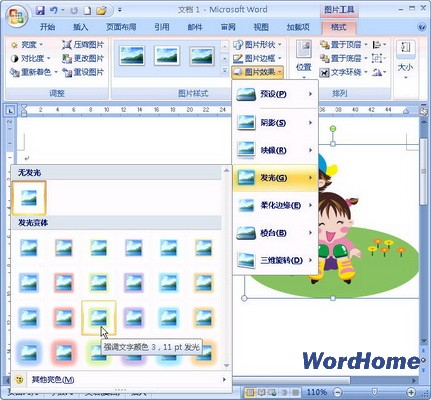Save the document from quick access toolbar
This screenshot has width=431, height=400.
tap(40, 11)
